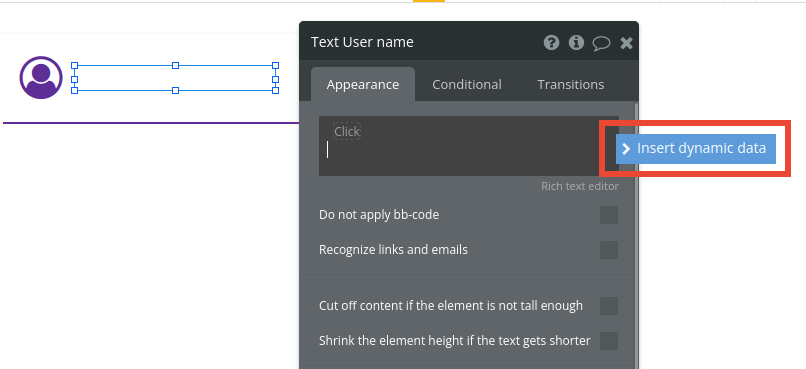Close the Text User name panel
The width and height of the screenshot is (806, 369).
tap(626, 43)
